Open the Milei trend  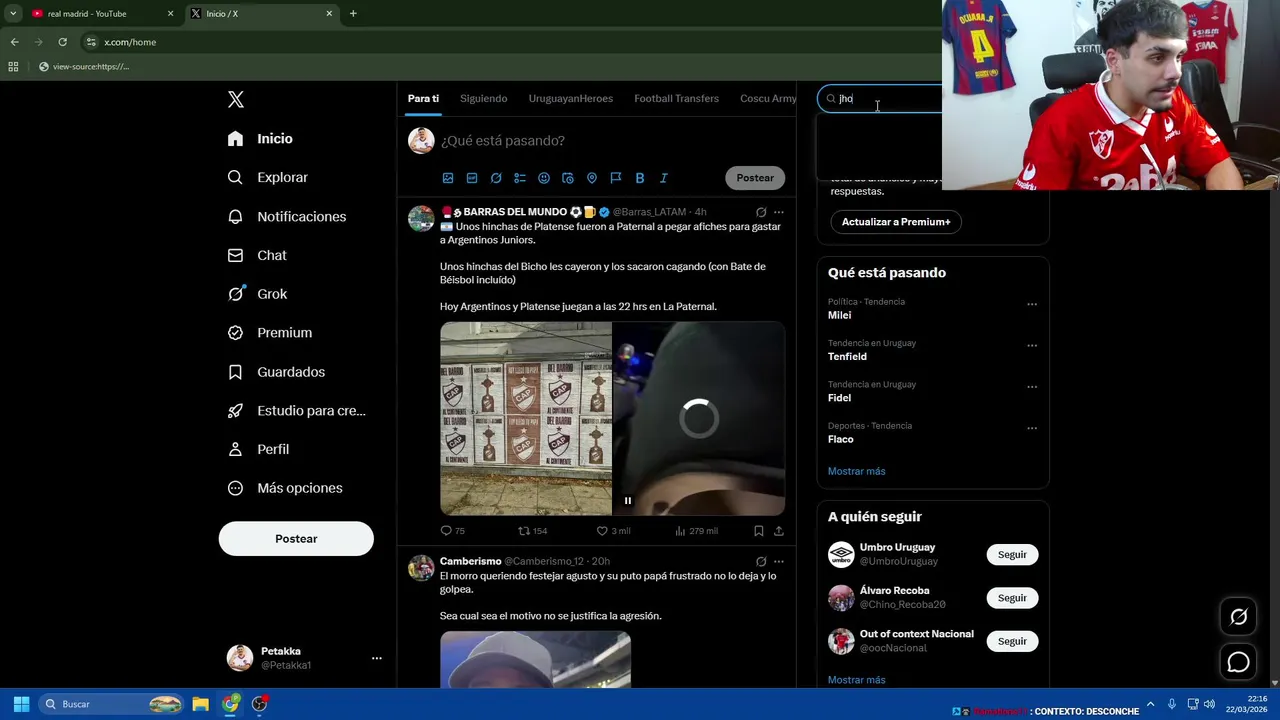pyautogui.click(x=839, y=315)
